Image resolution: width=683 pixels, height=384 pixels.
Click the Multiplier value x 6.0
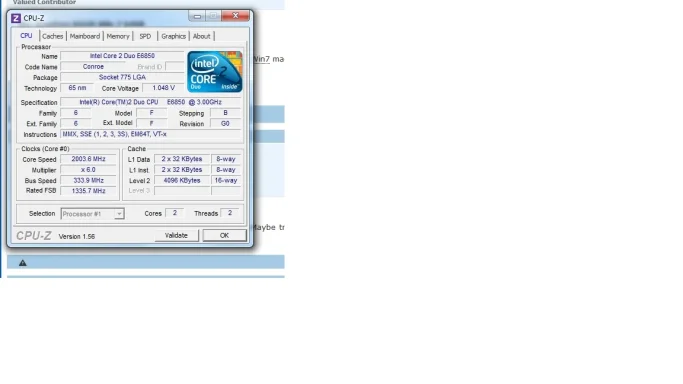88,170
